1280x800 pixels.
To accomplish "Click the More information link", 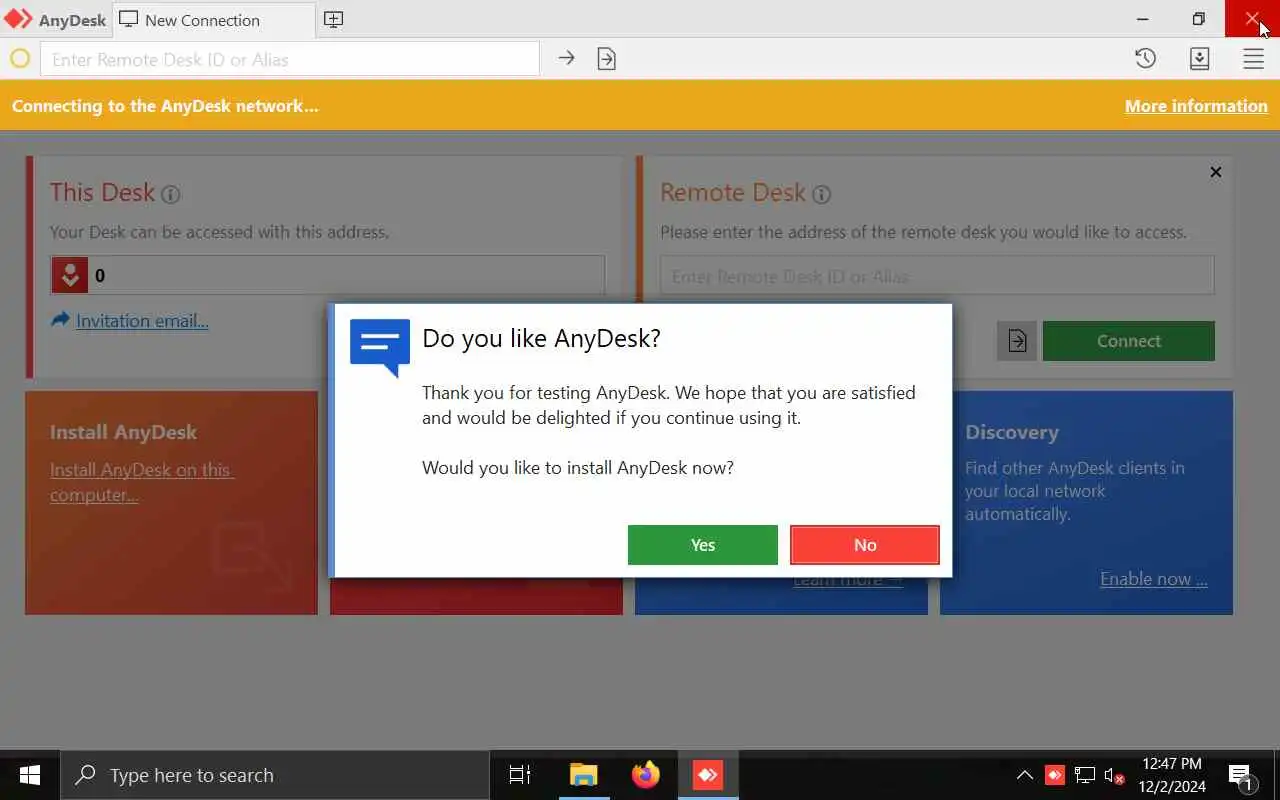I will [1196, 106].
